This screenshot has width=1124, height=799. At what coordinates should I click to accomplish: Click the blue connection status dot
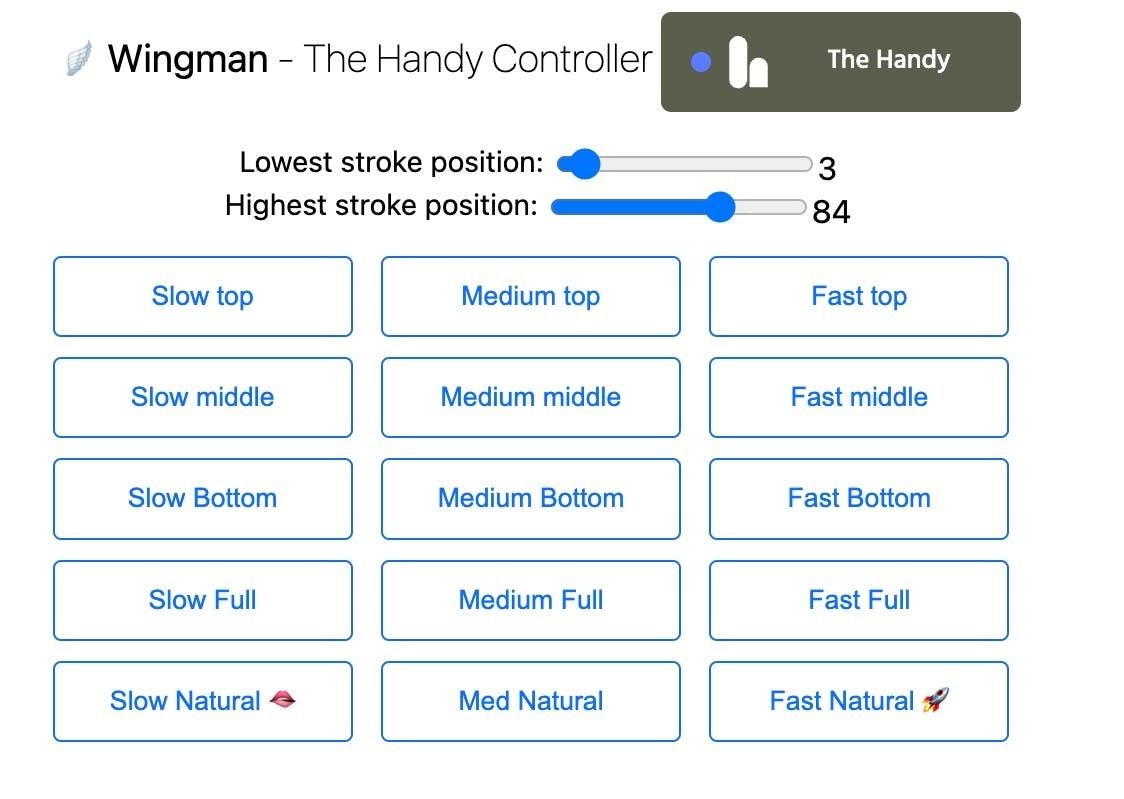(701, 62)
